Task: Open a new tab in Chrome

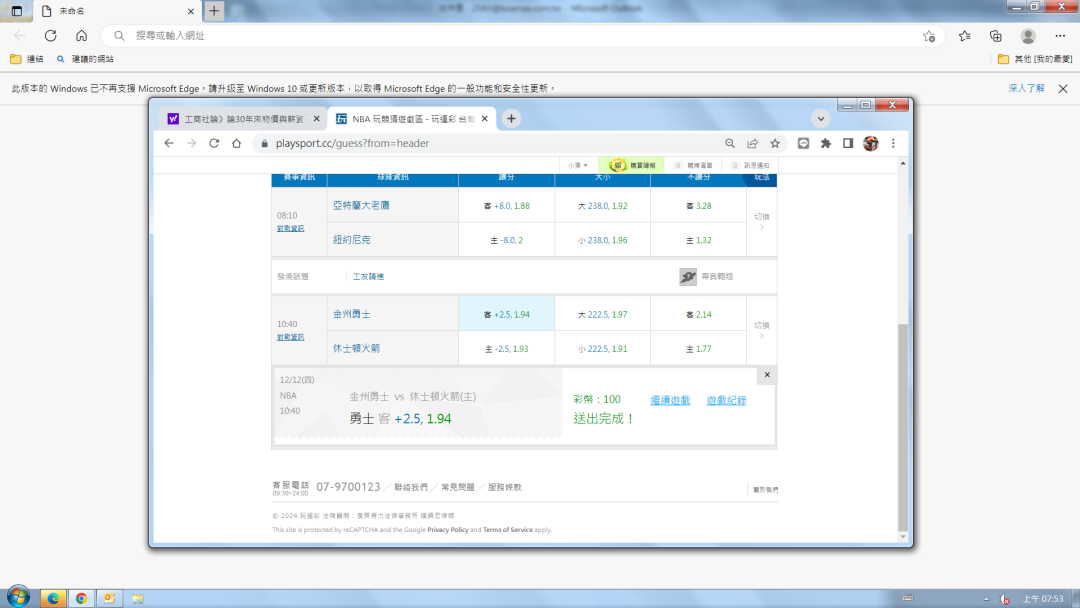Action: (511, 118)
